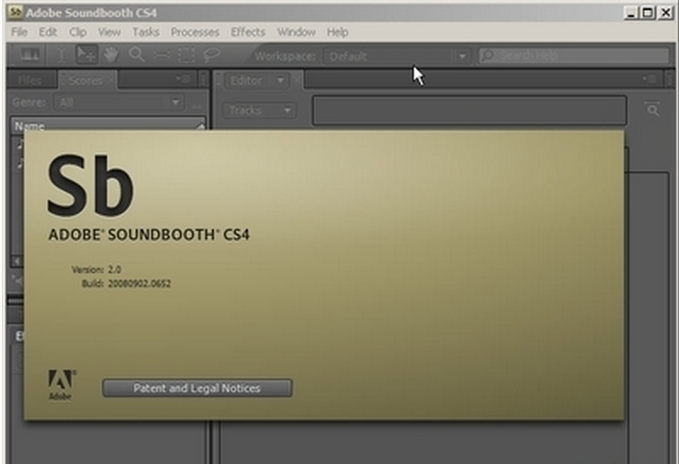Open the Tracks dropdown in Editor panel
The width and height of the screenshot is (679, 464).
click(259, 110)
